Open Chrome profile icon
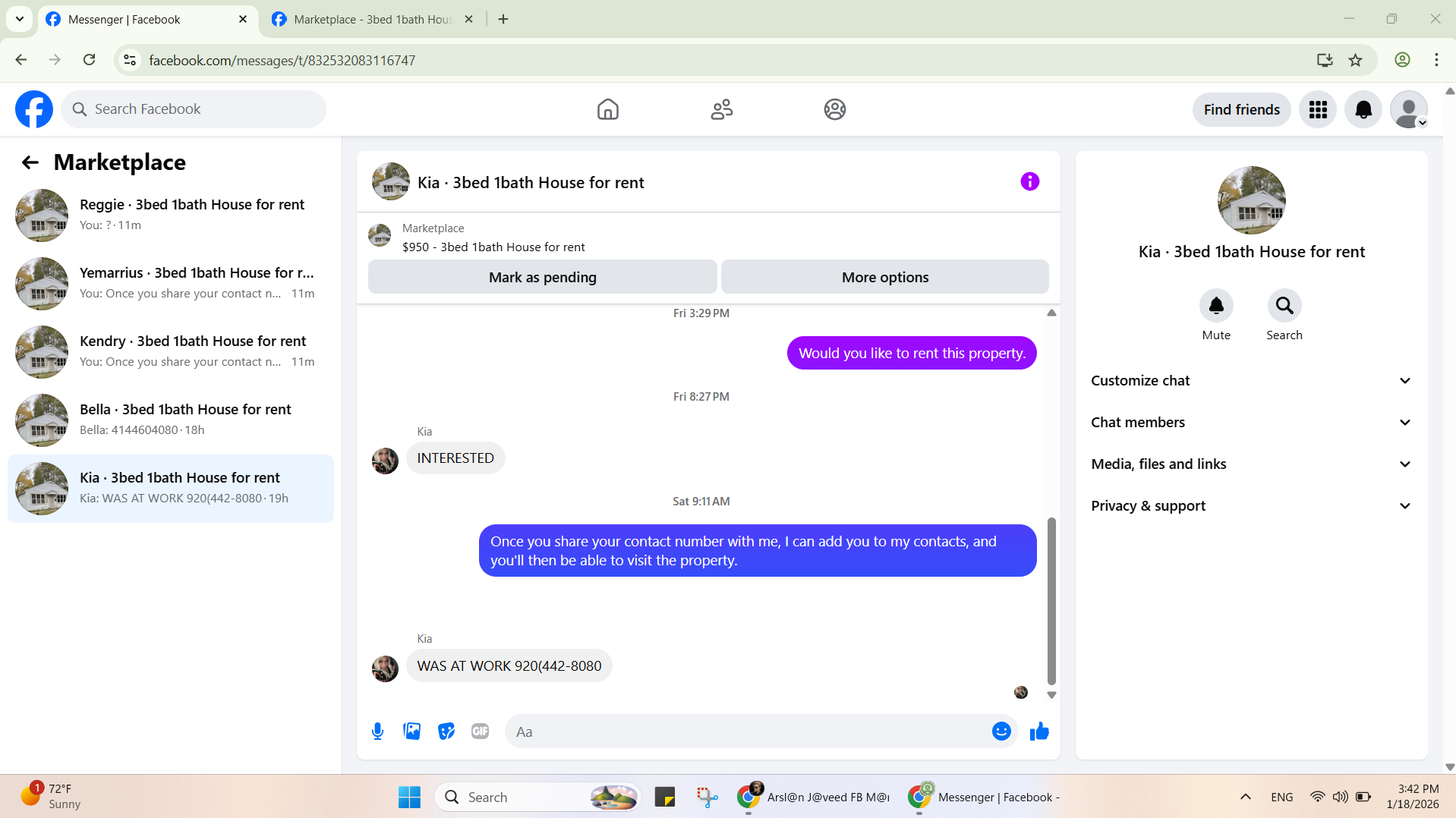Viewport: 1456px width, 818px height. point(1402,60)
